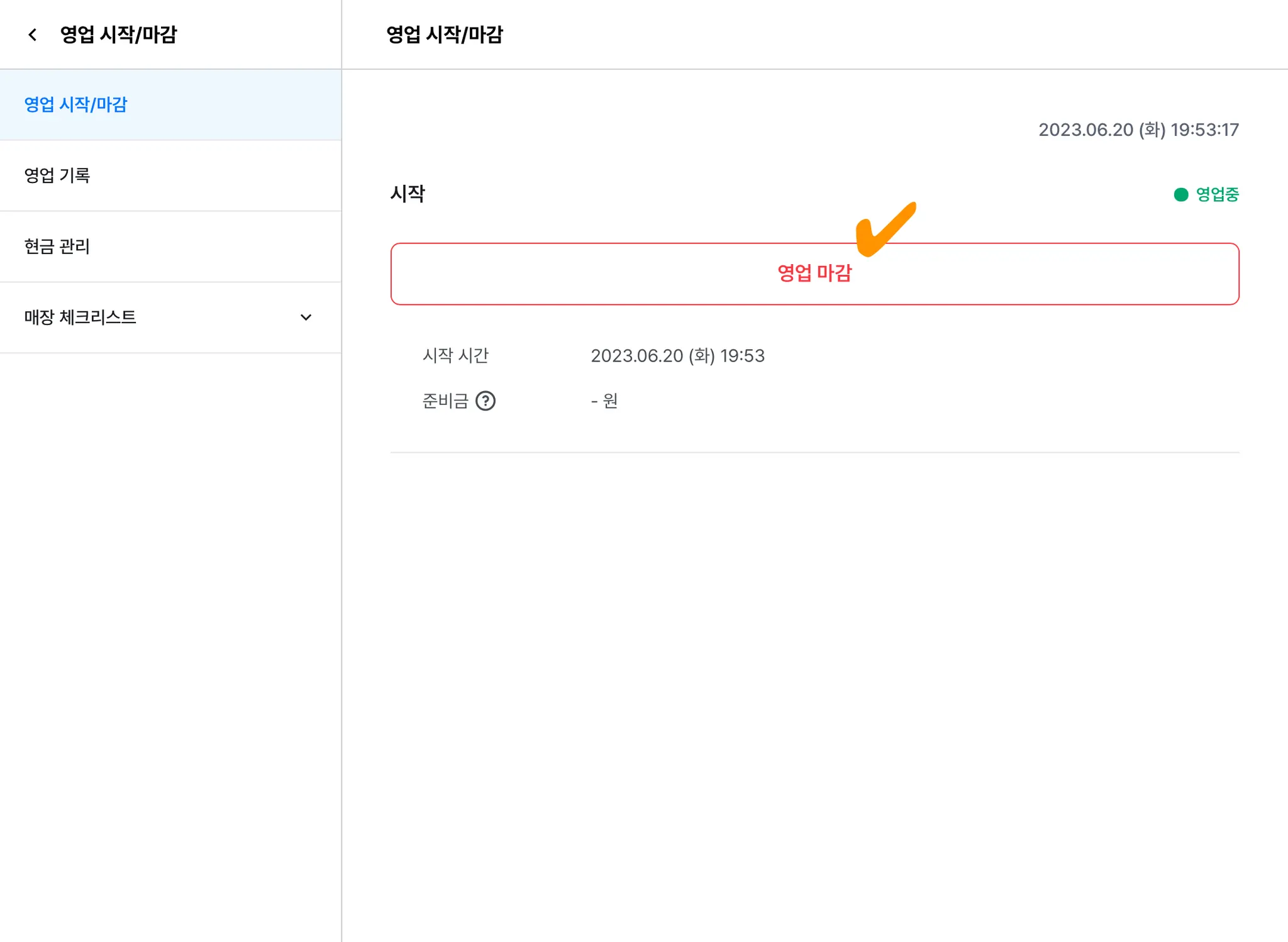Click the green 영업중 status dot

coord(1181,195)
